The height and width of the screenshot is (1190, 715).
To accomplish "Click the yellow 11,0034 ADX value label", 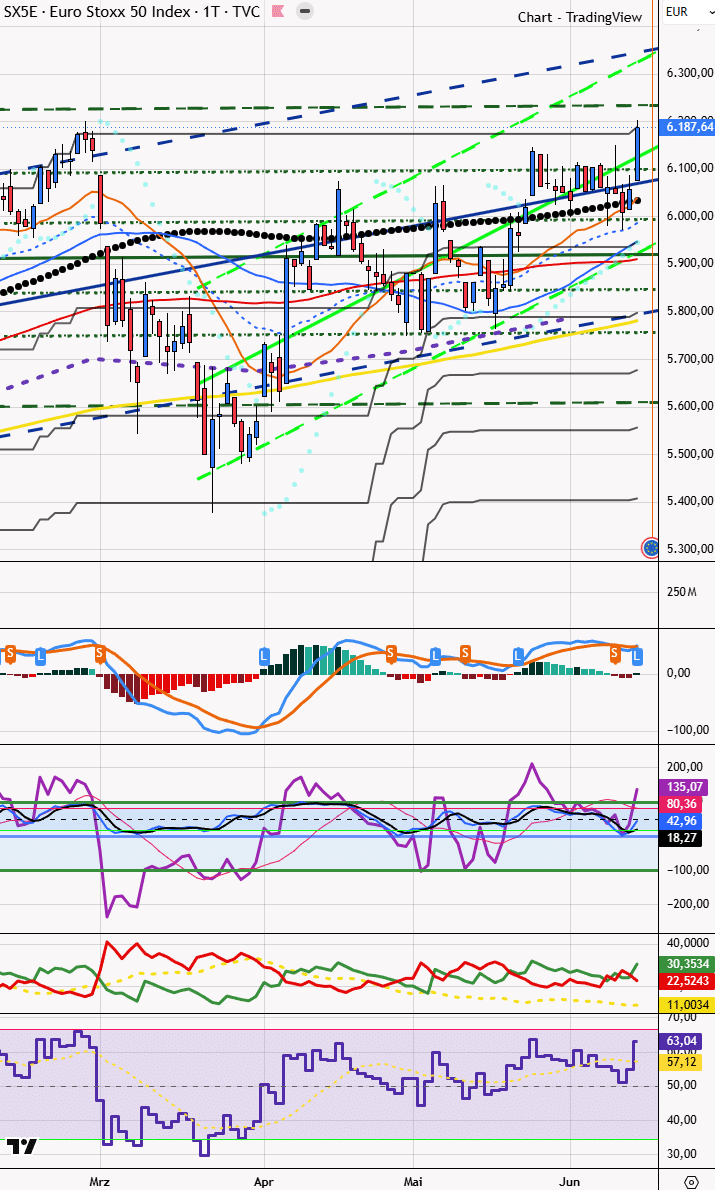I will point(688,1005).
